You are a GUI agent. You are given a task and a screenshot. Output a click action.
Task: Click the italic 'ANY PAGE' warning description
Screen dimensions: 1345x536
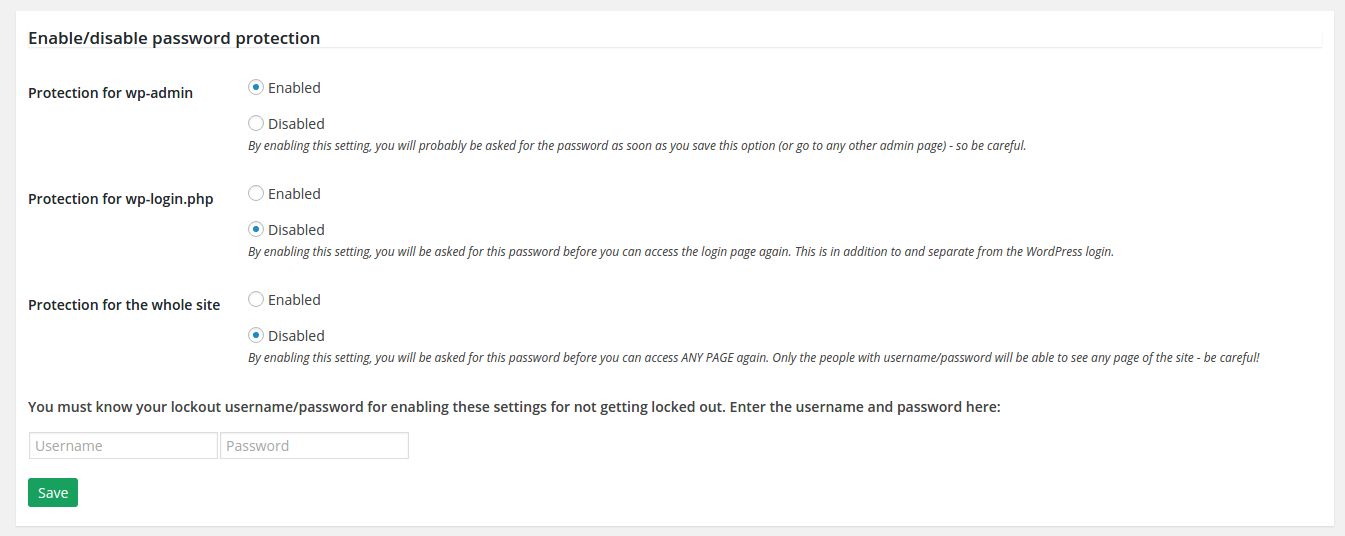753,358
